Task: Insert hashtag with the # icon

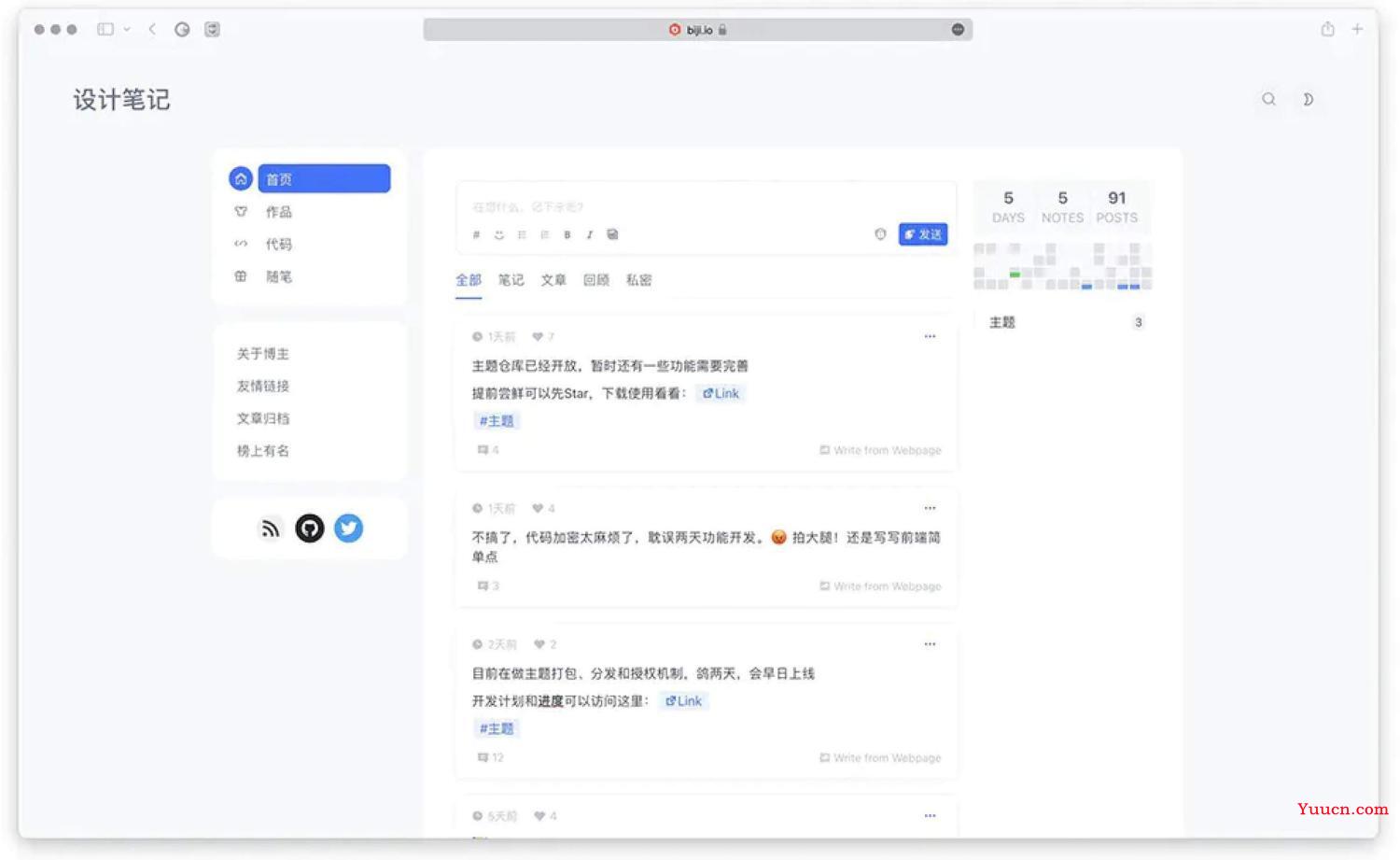Action: pyautogui.click(x=476, y=235)
